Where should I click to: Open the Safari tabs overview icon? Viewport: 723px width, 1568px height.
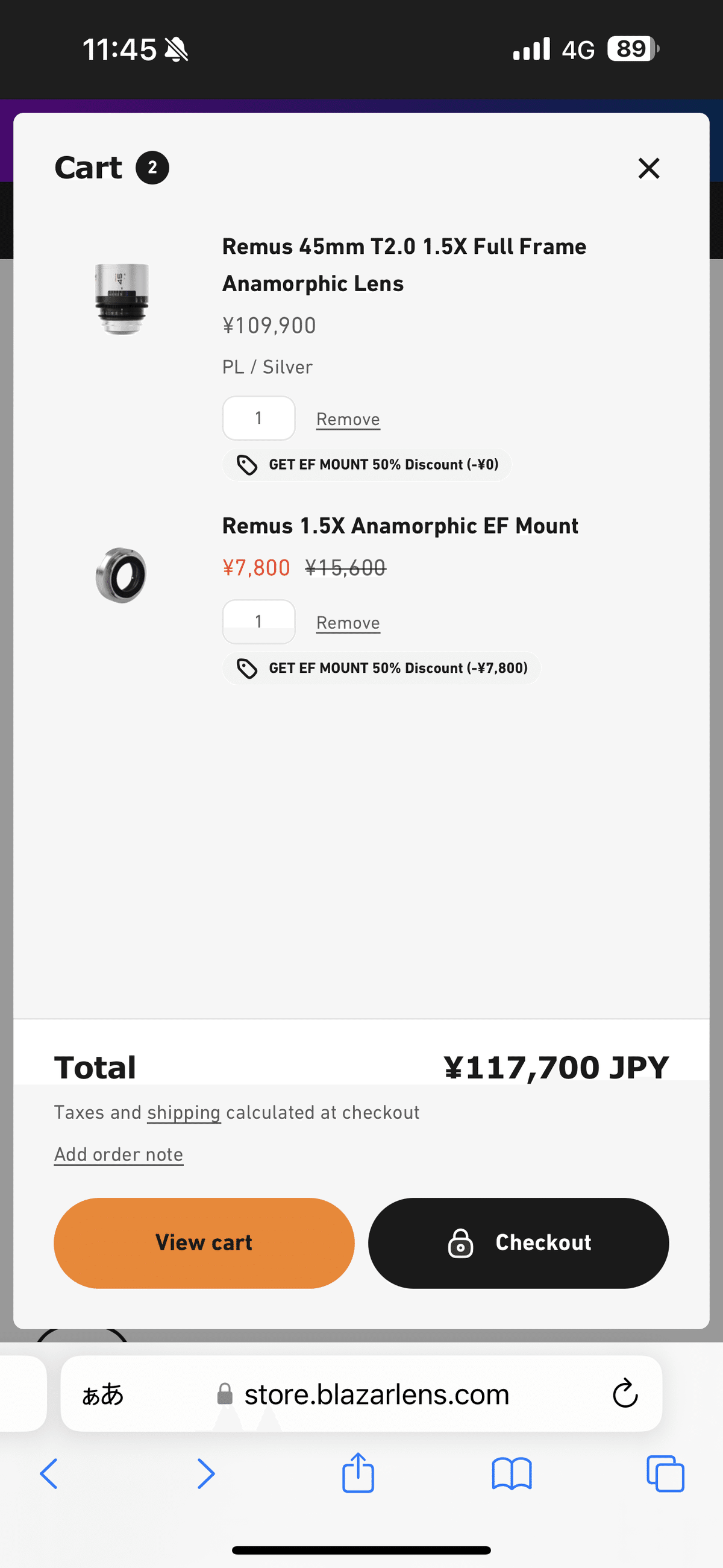click(x=665, y=1473)
